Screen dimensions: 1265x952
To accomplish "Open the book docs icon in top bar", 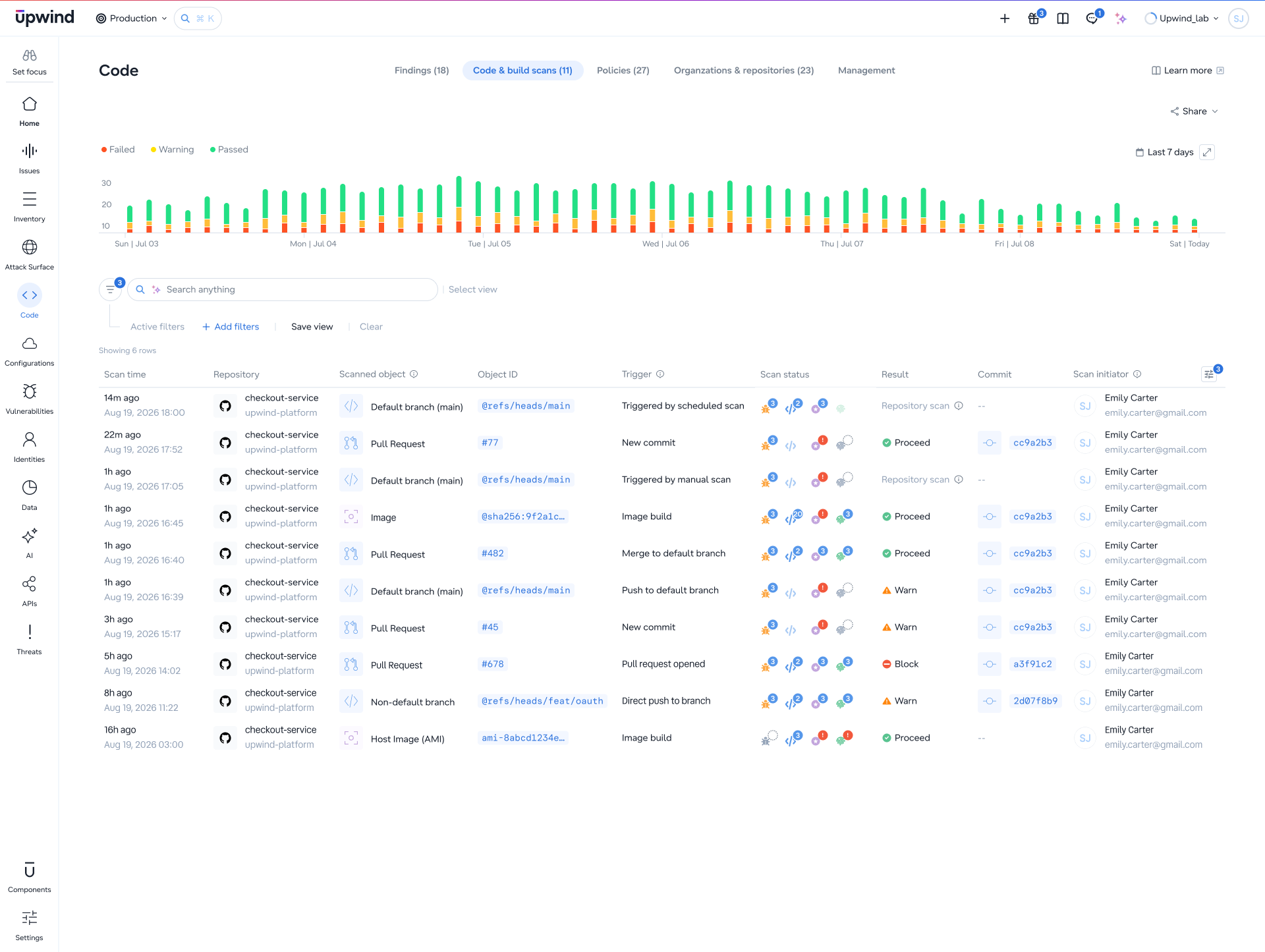I will click(1063, 18).
